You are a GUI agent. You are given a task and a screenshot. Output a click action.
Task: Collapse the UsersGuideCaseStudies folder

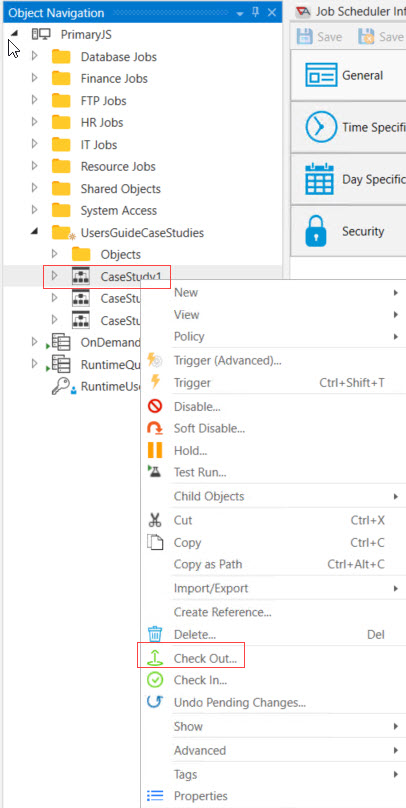coord(35,232)
